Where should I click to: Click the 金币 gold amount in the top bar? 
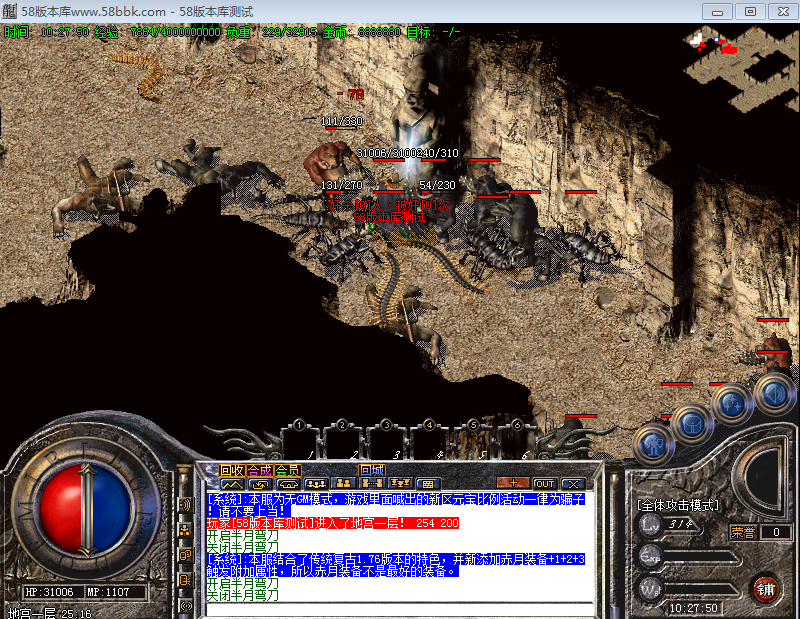click(361, 32)
